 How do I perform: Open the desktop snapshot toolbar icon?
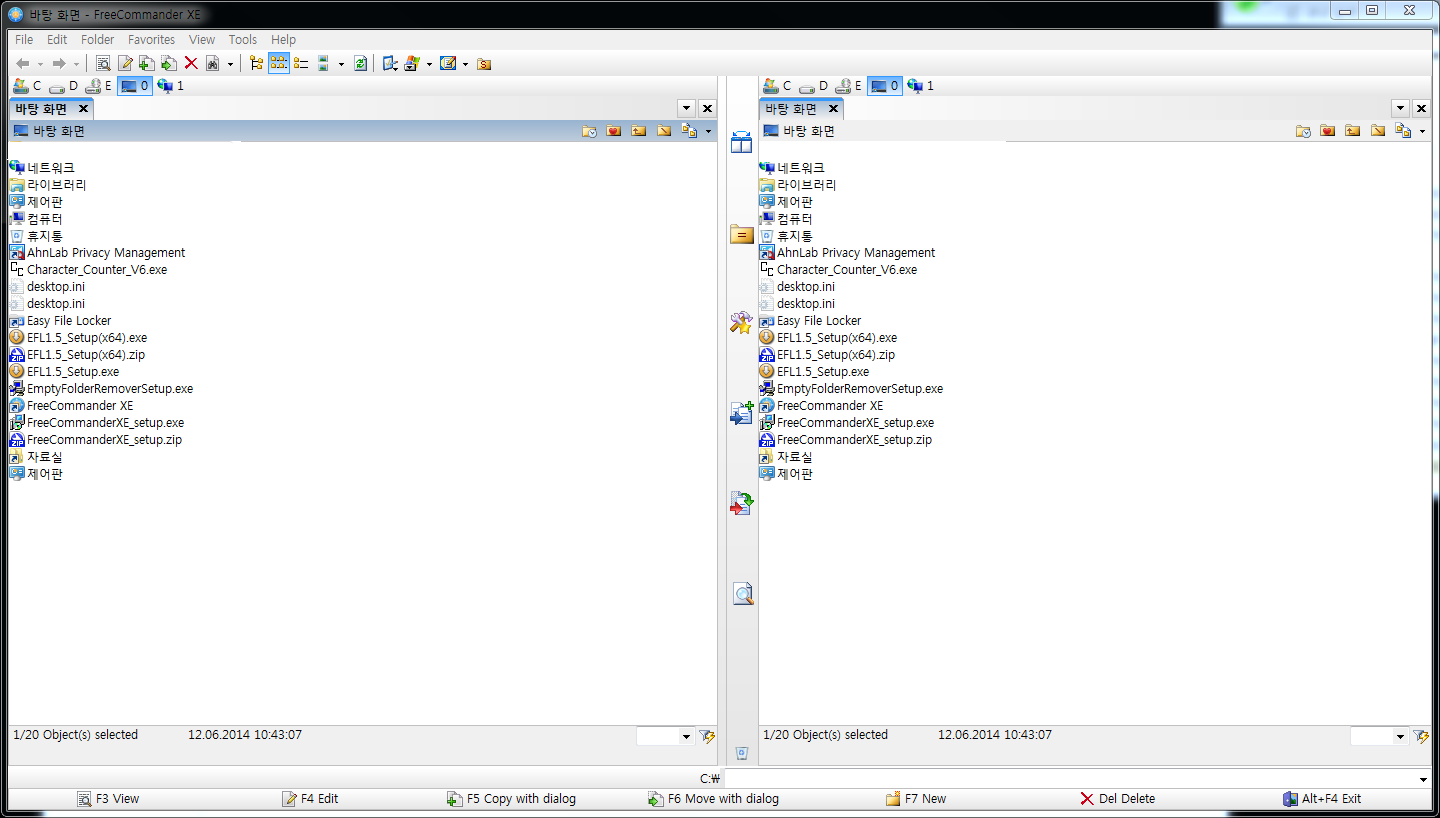click(x=390, y=63)
